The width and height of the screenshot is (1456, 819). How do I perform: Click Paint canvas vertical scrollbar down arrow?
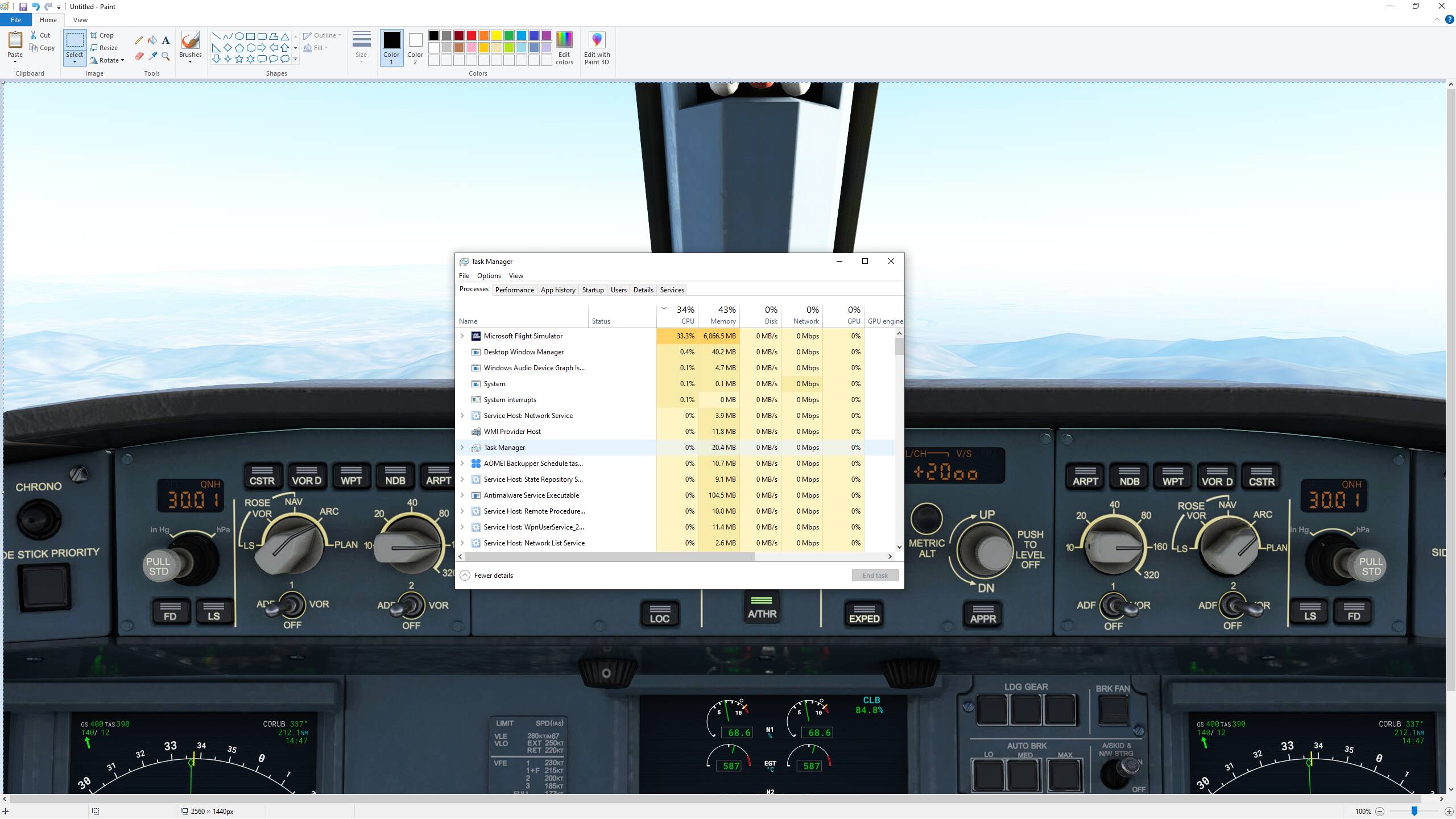(1450, 789)
